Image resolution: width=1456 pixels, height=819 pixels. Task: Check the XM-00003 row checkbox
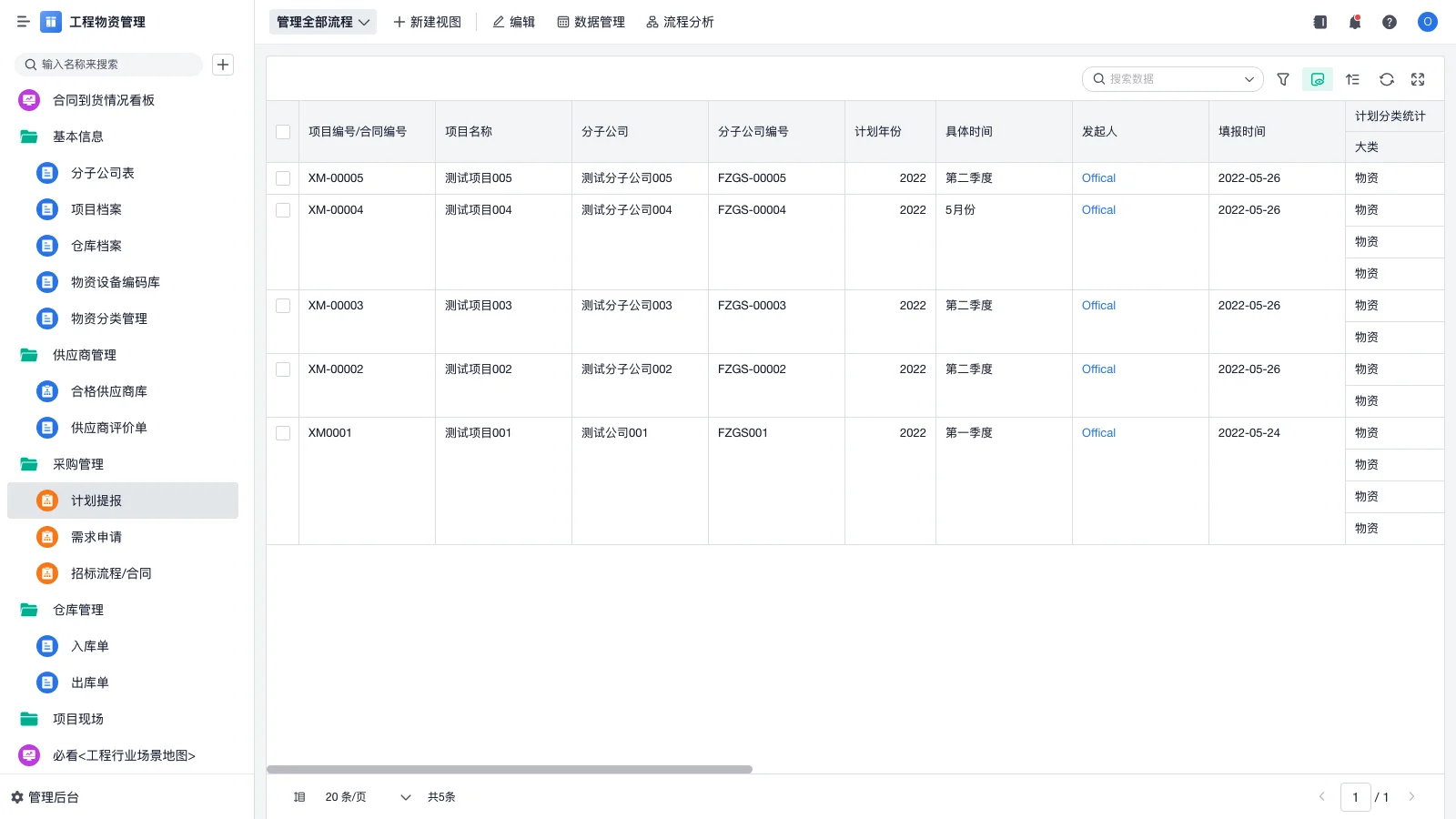pyautogui.click(x=283, y=306)
